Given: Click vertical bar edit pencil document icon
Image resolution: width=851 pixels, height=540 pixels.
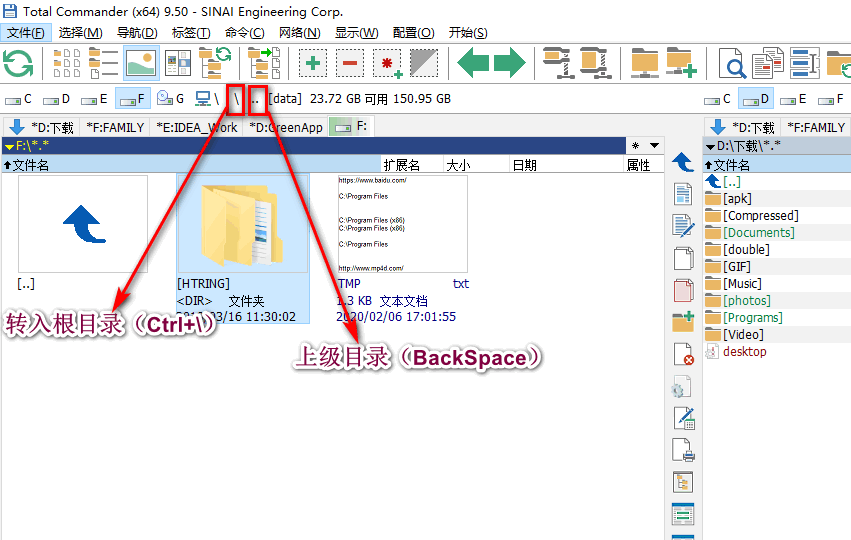Looking at the screenshot, I should [683, 226].
